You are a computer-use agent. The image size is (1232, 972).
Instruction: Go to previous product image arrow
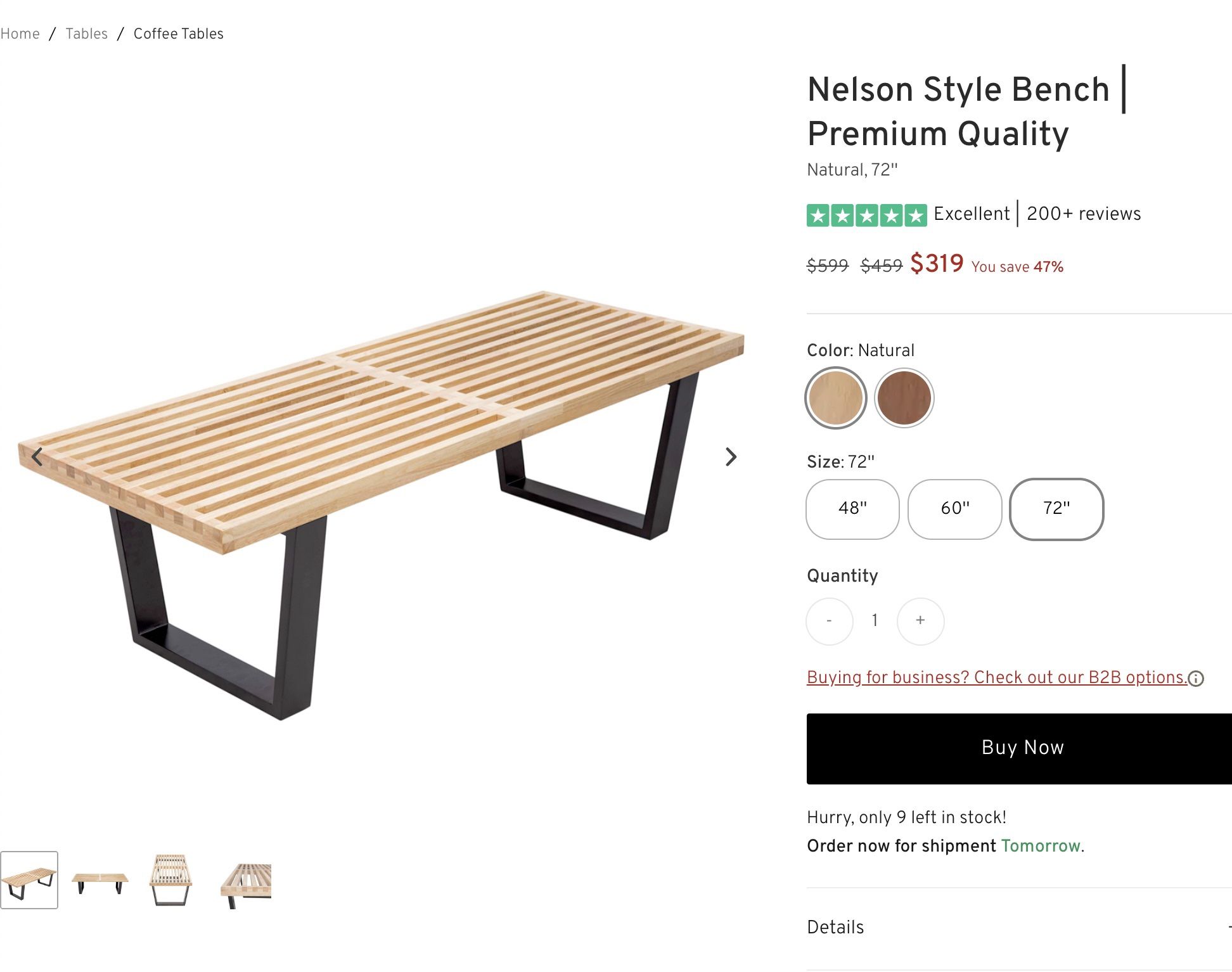point(37,457)
